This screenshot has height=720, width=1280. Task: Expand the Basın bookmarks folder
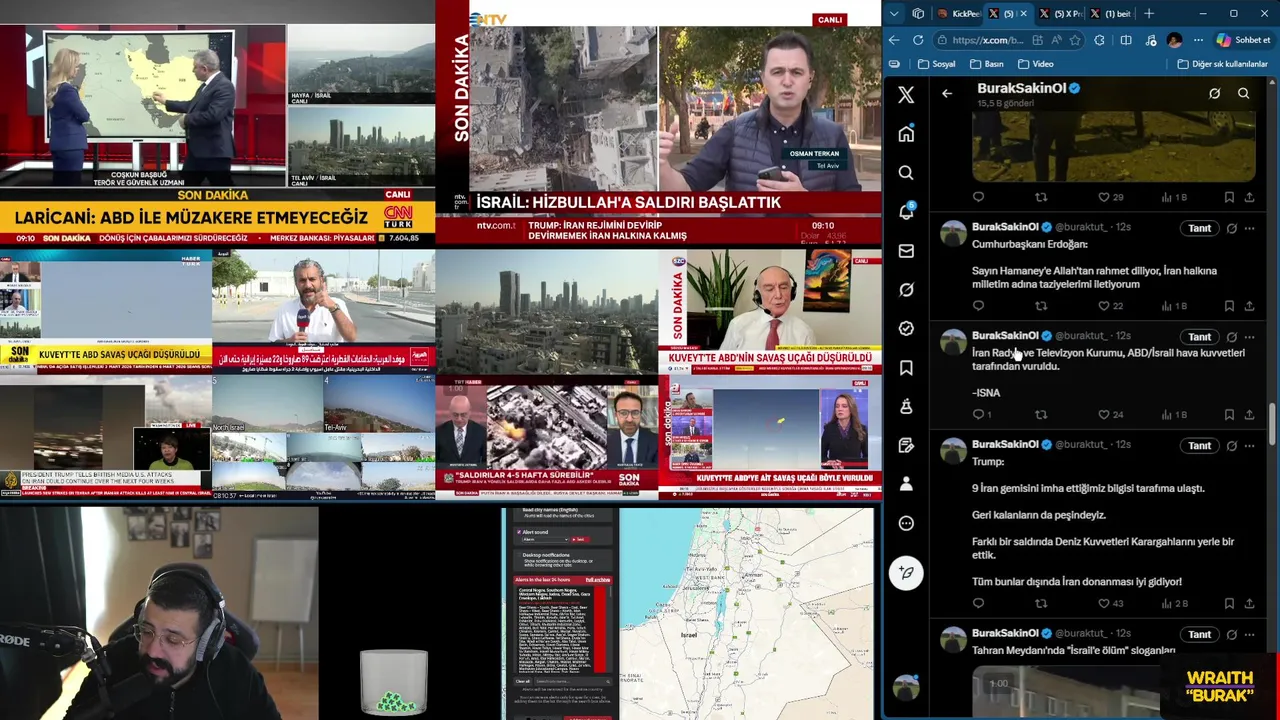[986, 64]
